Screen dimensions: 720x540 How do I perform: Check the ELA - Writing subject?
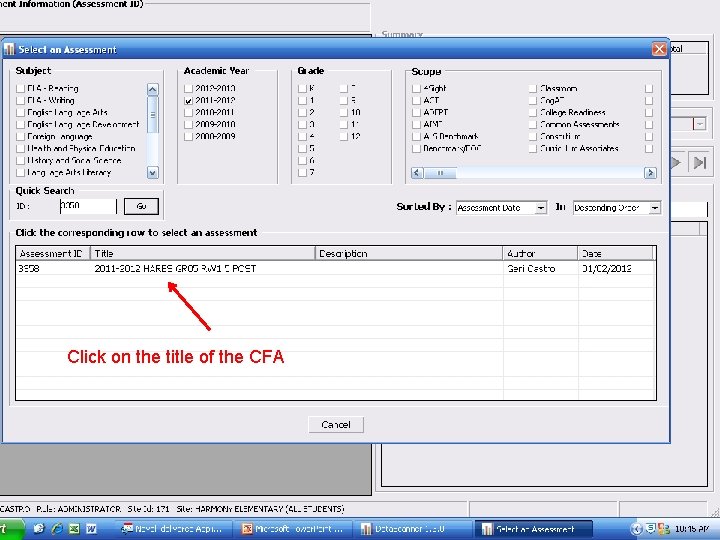20,101
